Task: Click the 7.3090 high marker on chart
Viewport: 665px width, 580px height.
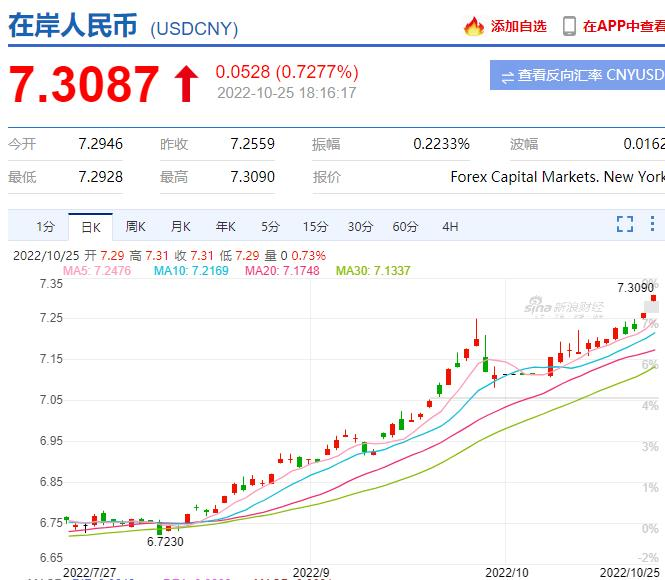Action: [635, 288]
